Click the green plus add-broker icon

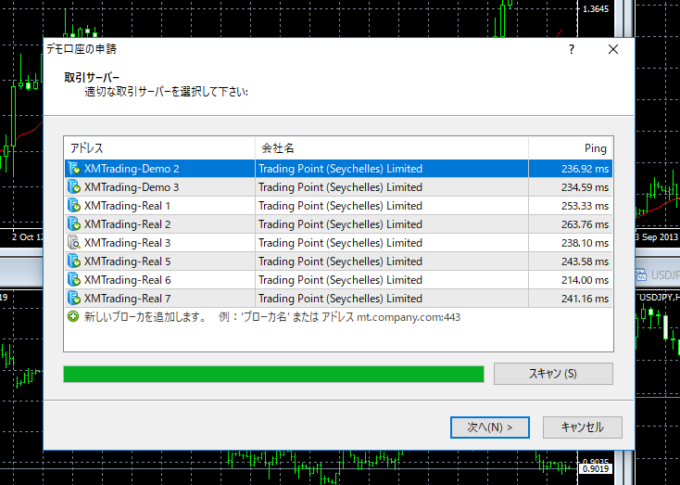coord(73,316)
